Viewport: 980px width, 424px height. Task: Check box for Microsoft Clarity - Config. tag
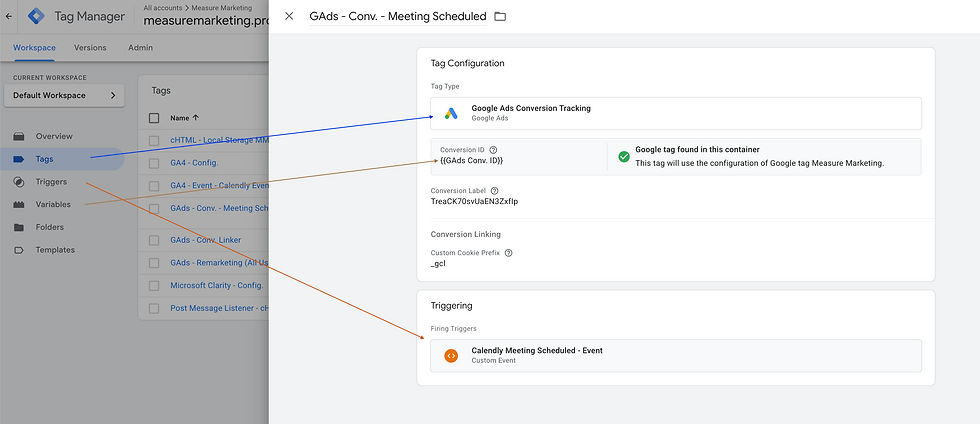(x=154, y=286)
